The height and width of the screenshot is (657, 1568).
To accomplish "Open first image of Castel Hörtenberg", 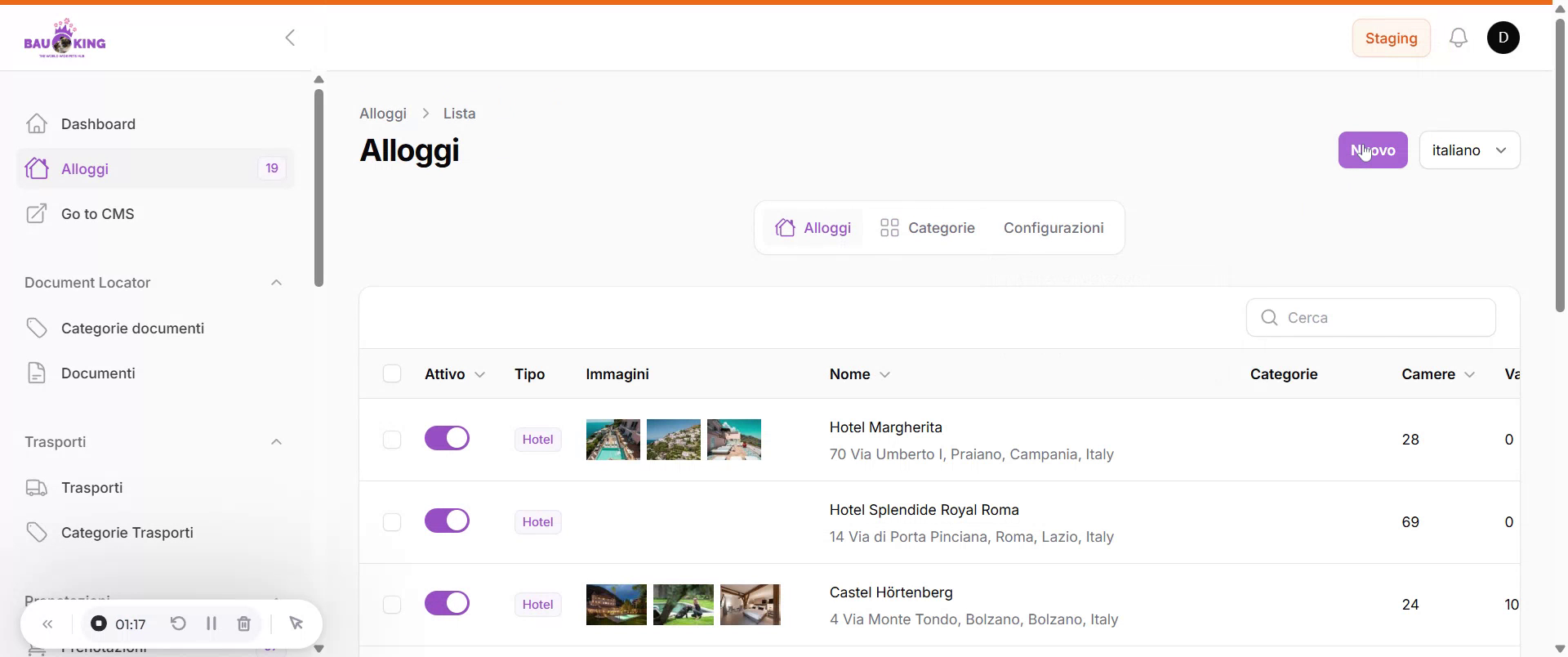I will click(617, 605).
